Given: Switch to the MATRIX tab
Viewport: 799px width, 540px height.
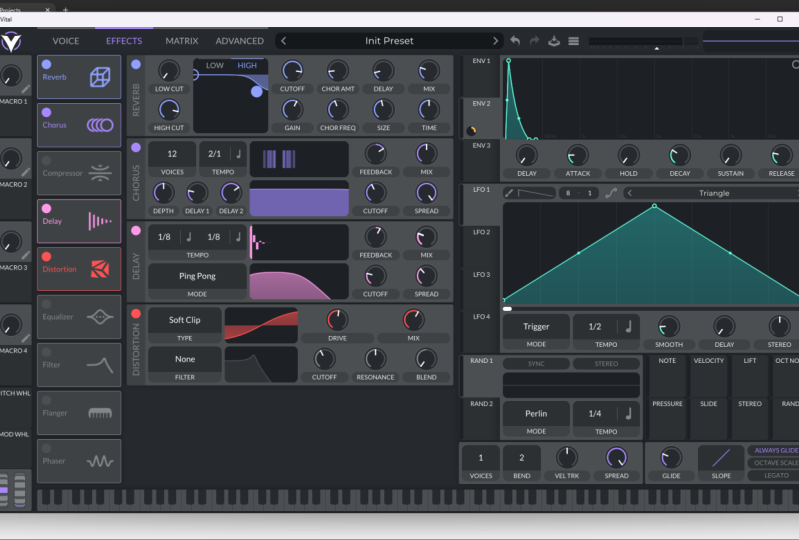Looking at the screenshot, I should 181,41.
